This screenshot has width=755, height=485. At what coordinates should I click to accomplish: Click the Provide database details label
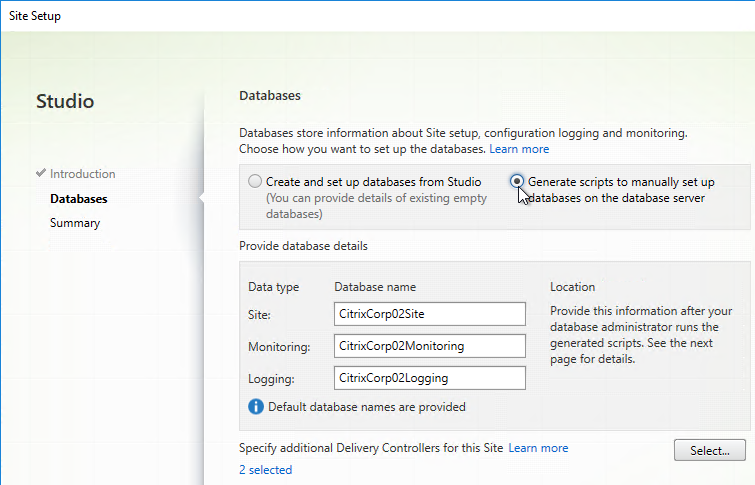(x=303, y=246)
